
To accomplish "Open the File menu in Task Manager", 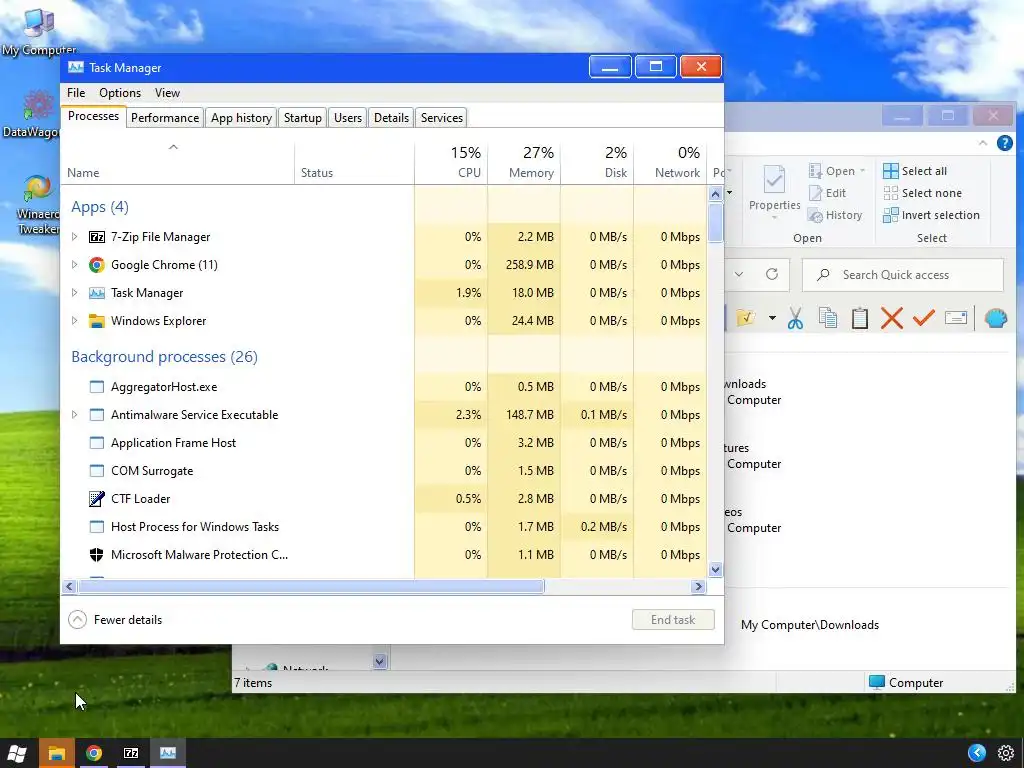I will click(x=76, y=93).
